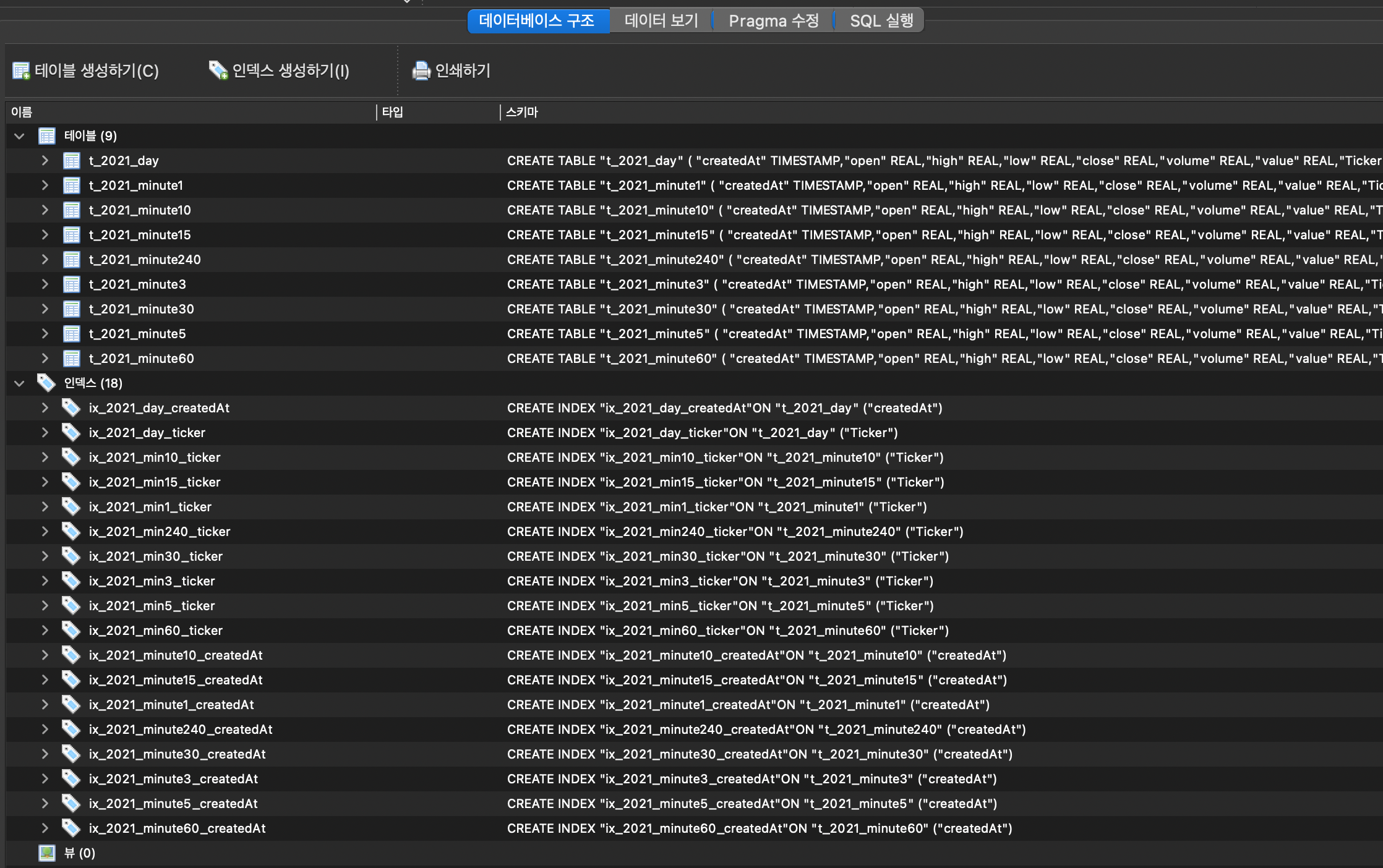The height and width of the screenshot is (868, 1383).
Task: Click the printer icon for printing
Action: [x=421, y=71]
